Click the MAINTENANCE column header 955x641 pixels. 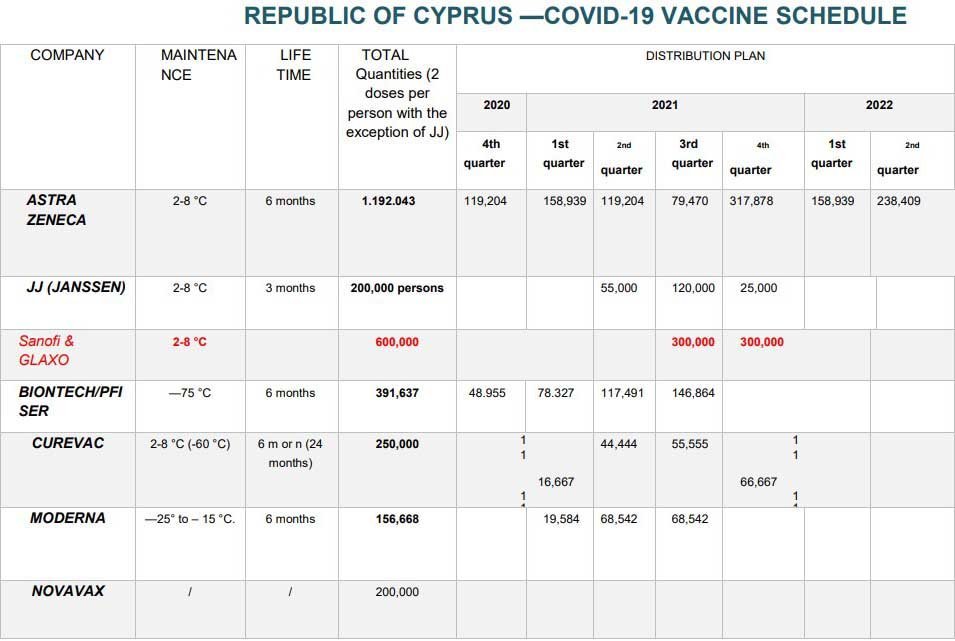pos(198,65)
